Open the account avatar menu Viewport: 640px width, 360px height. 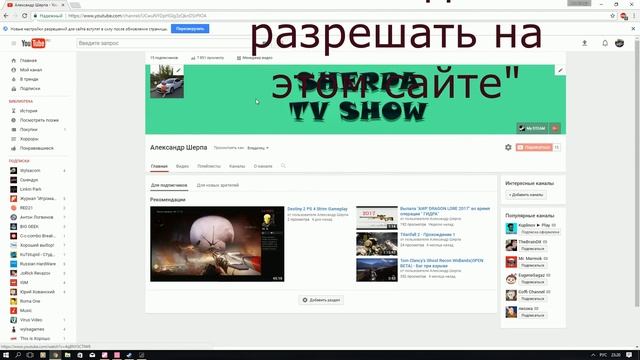[619, 43]
